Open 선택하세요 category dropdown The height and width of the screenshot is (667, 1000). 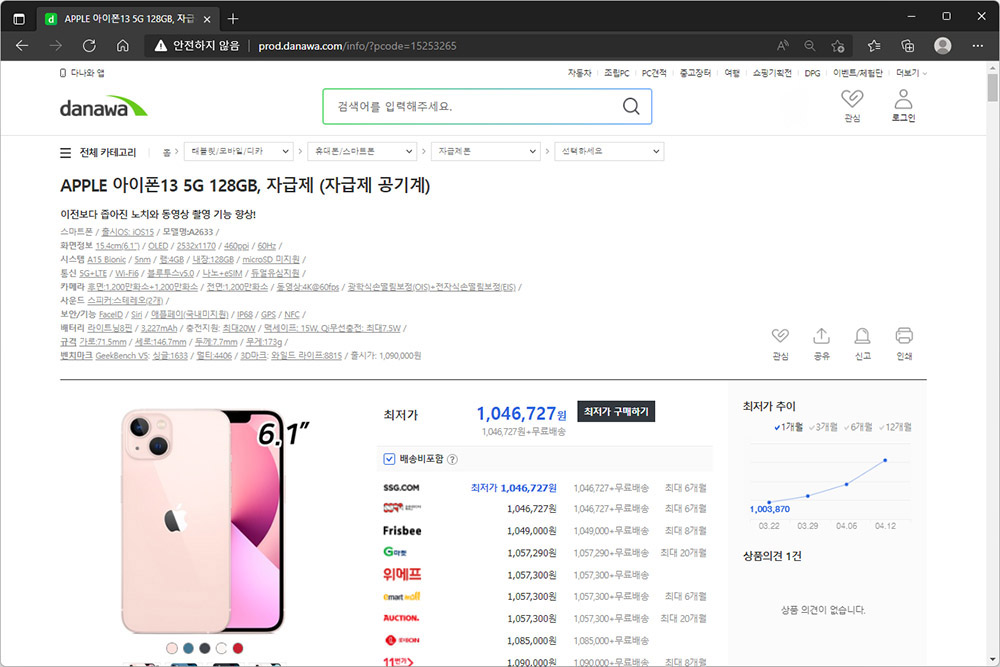609,151
